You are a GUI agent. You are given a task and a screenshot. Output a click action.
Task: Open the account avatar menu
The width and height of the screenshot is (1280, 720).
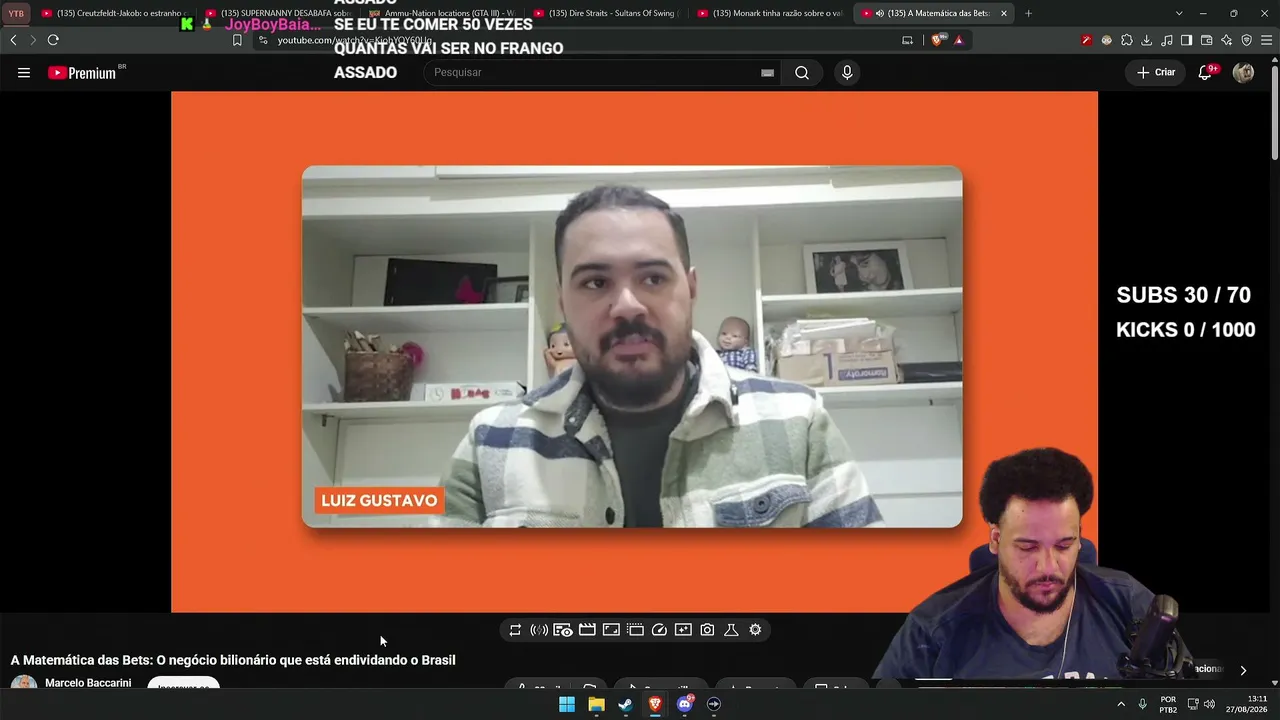(x=1243, y=72)
